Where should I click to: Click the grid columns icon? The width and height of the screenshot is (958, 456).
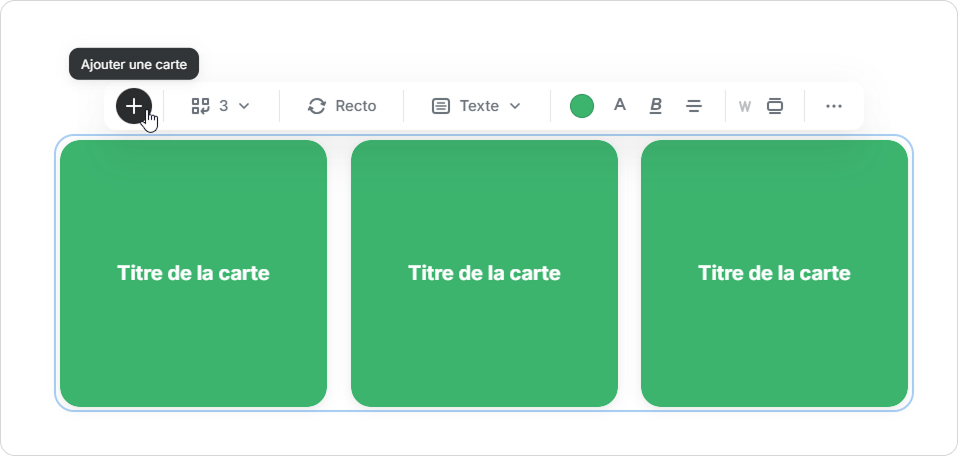tap(200, 106)
